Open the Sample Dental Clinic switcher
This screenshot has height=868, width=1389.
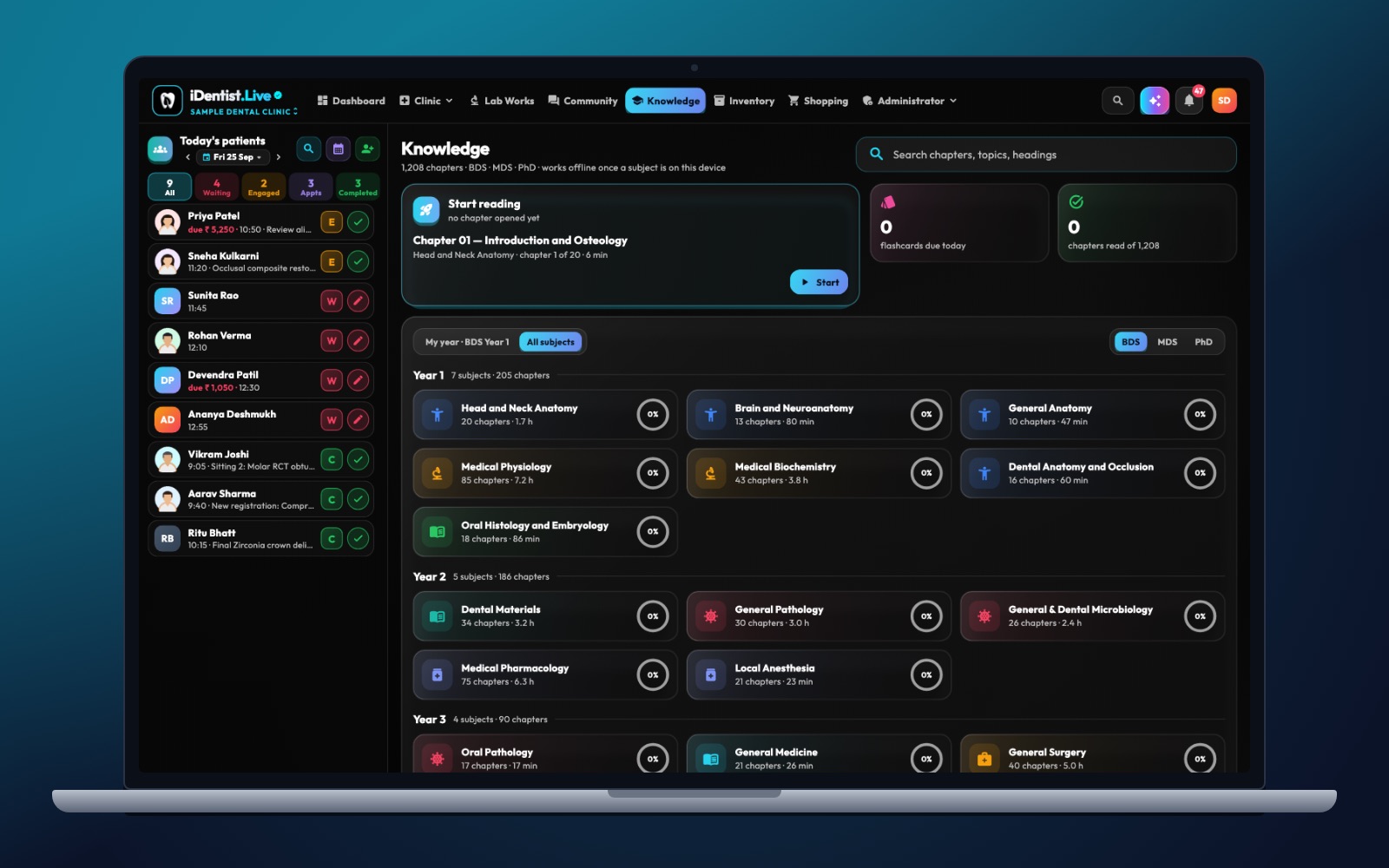(x=244, y=112)
